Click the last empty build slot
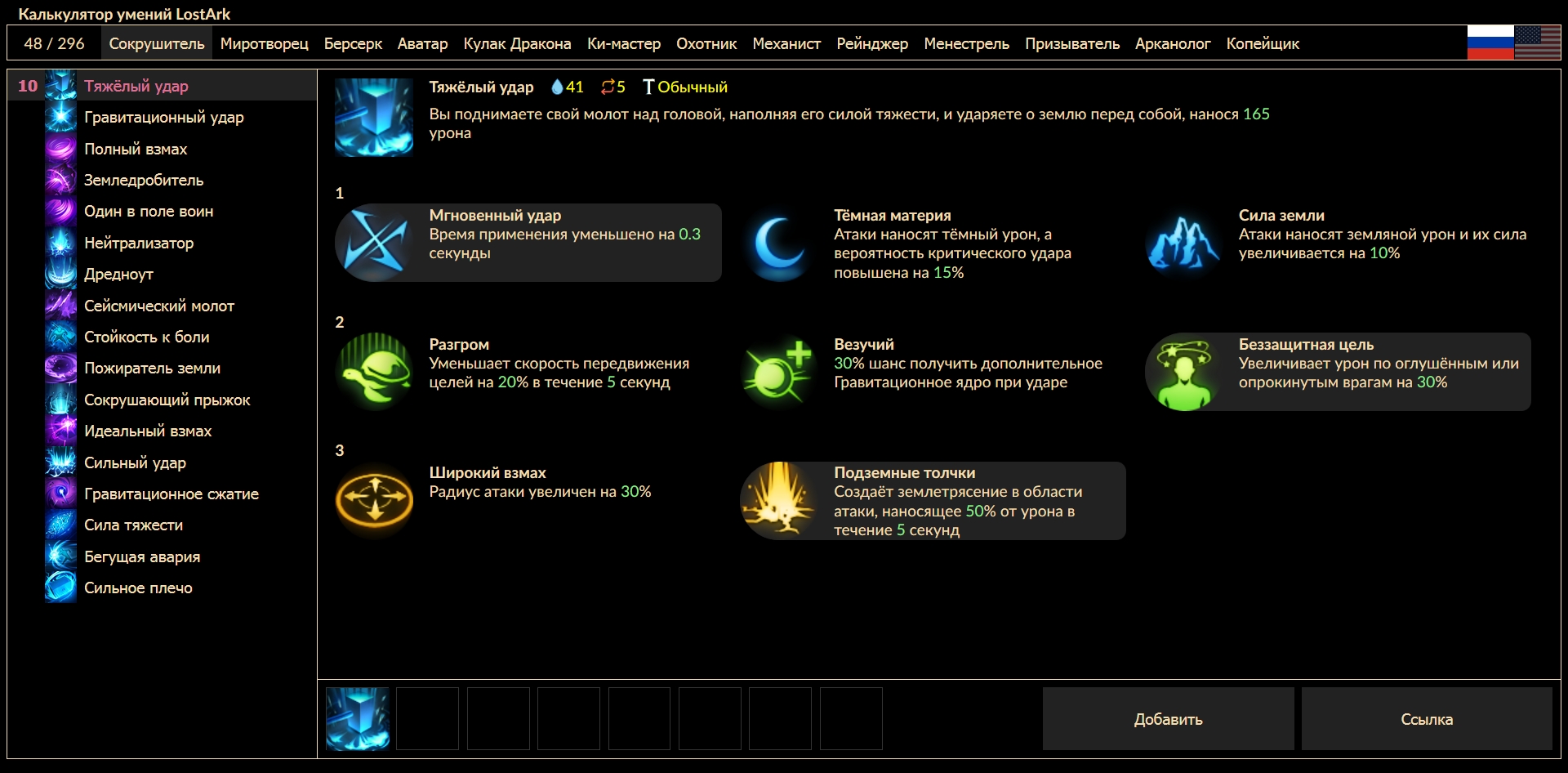The width and height of the screenshot is (1568, 773). pos(851,719)
